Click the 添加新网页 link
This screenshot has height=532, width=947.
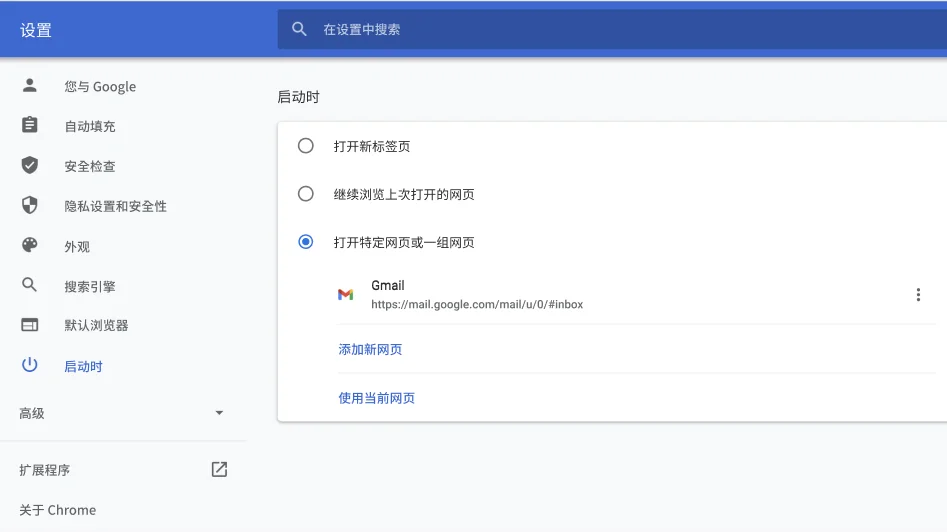370,349
